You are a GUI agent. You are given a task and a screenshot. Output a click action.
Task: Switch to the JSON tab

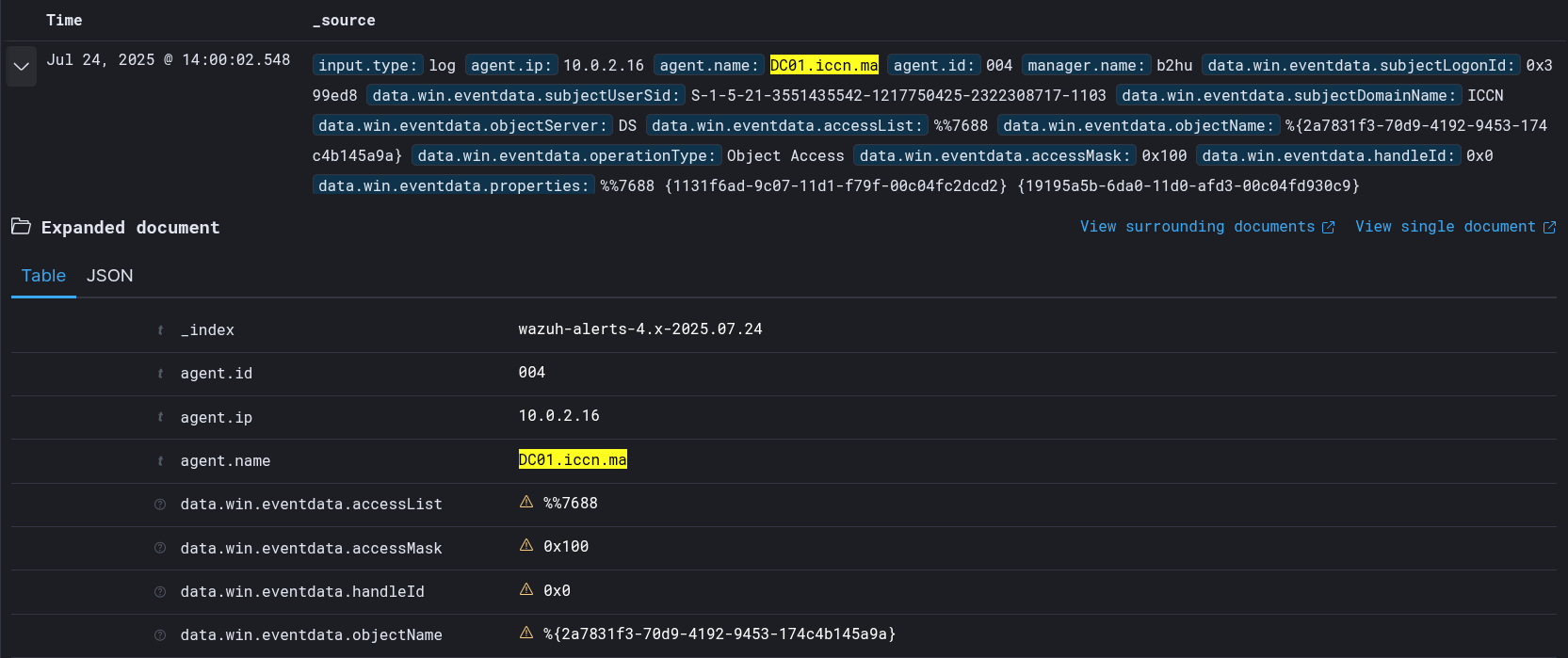(109, 276)
